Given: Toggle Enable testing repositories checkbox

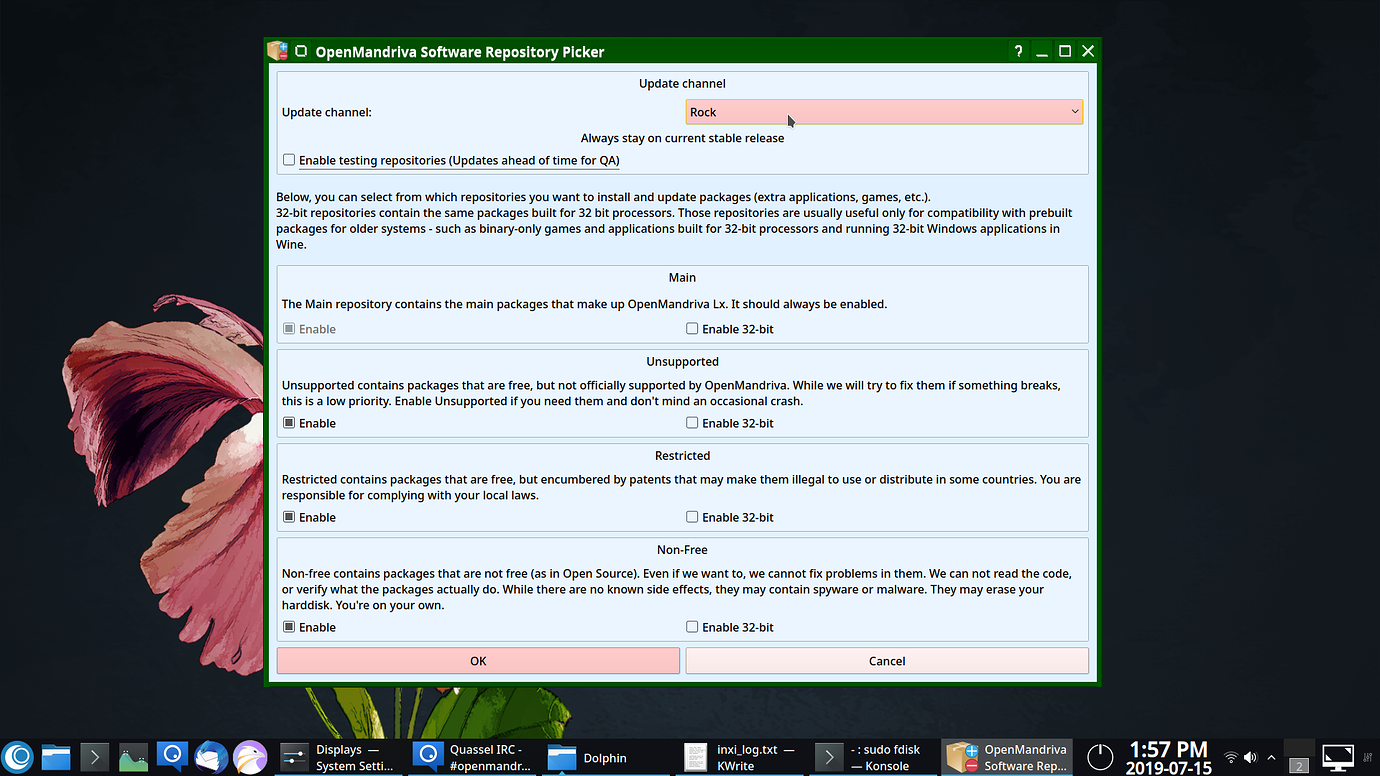Looking at the screenshot, I should [289, 160].
